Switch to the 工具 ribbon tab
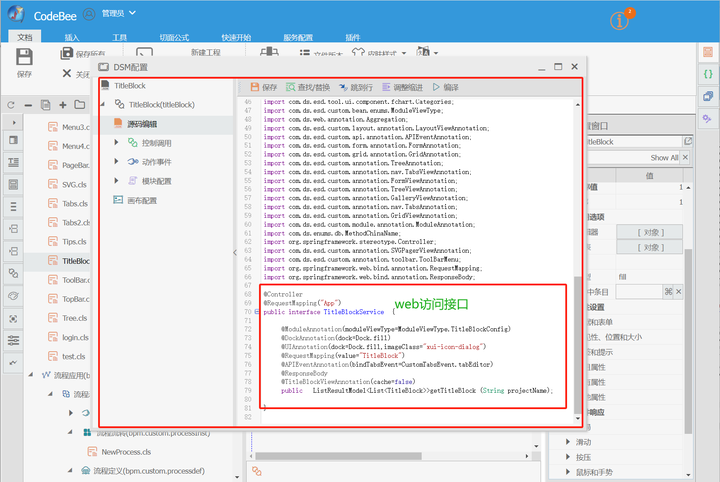The width and height of the screenshot is (720, 482). (119, 37)
